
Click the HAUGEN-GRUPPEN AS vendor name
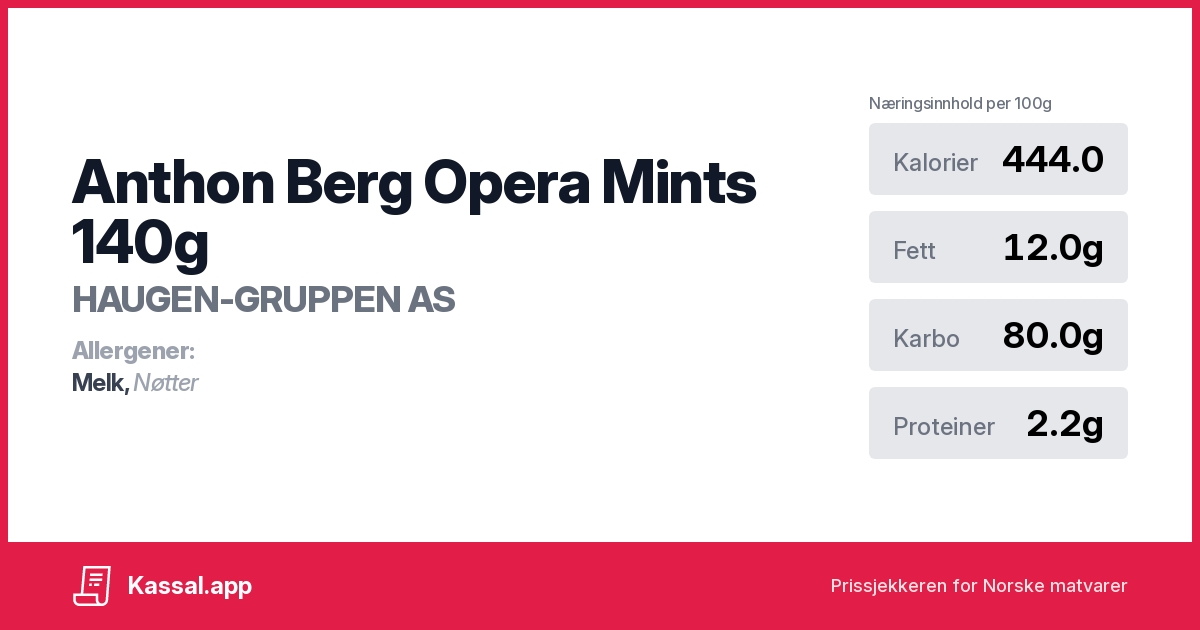[x=263, y=299]
